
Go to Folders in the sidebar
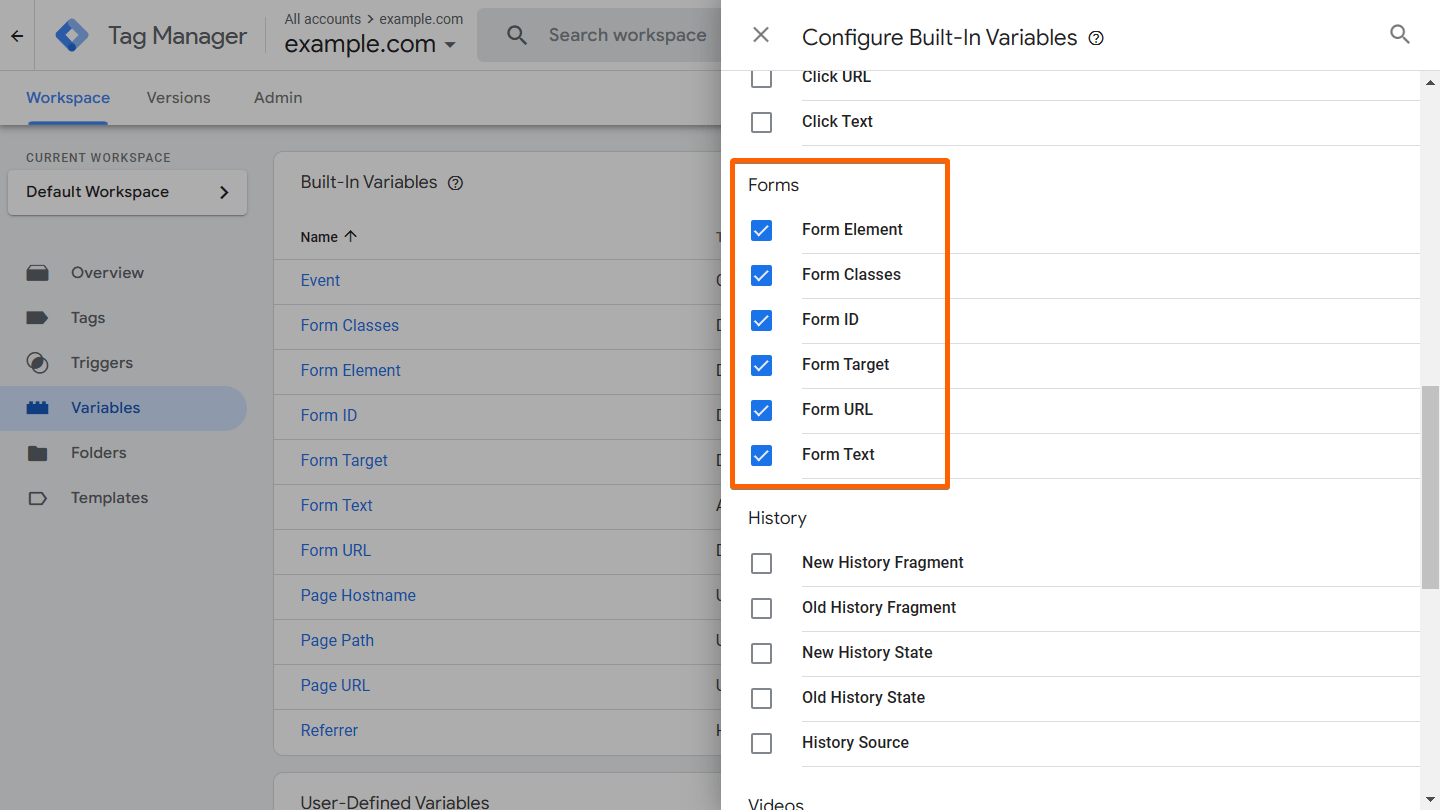(x=98, y=453)
